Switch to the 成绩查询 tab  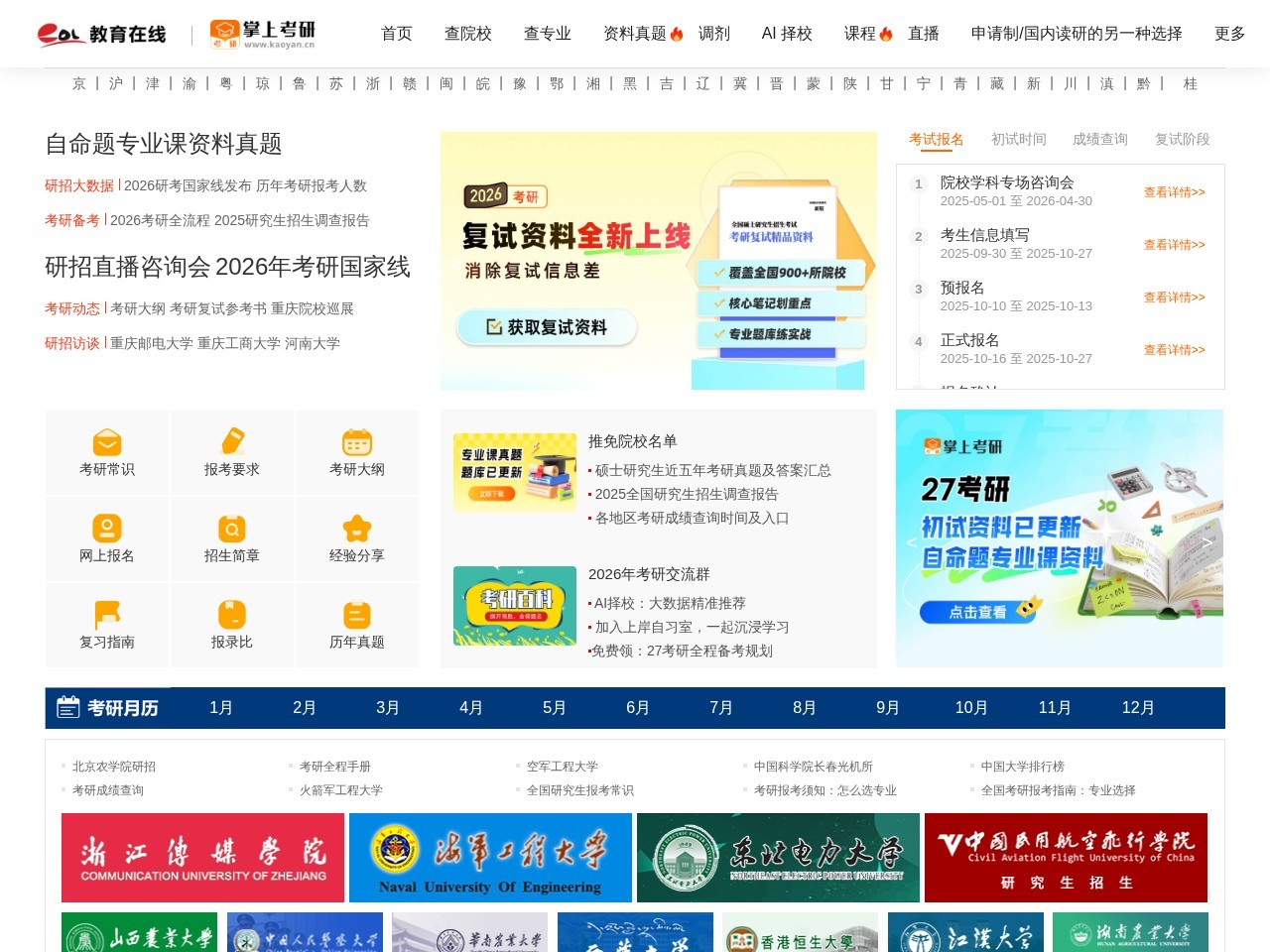tap(1100, 139)
